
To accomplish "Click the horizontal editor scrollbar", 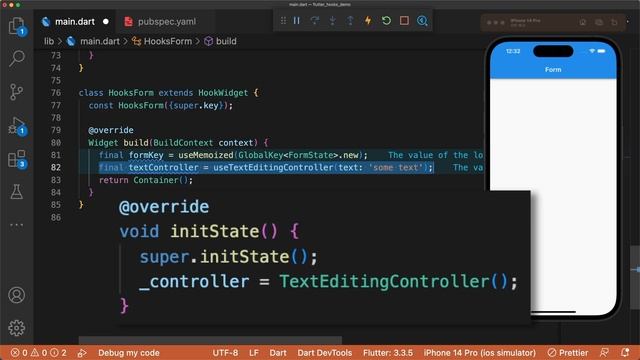I will [210, 340].
